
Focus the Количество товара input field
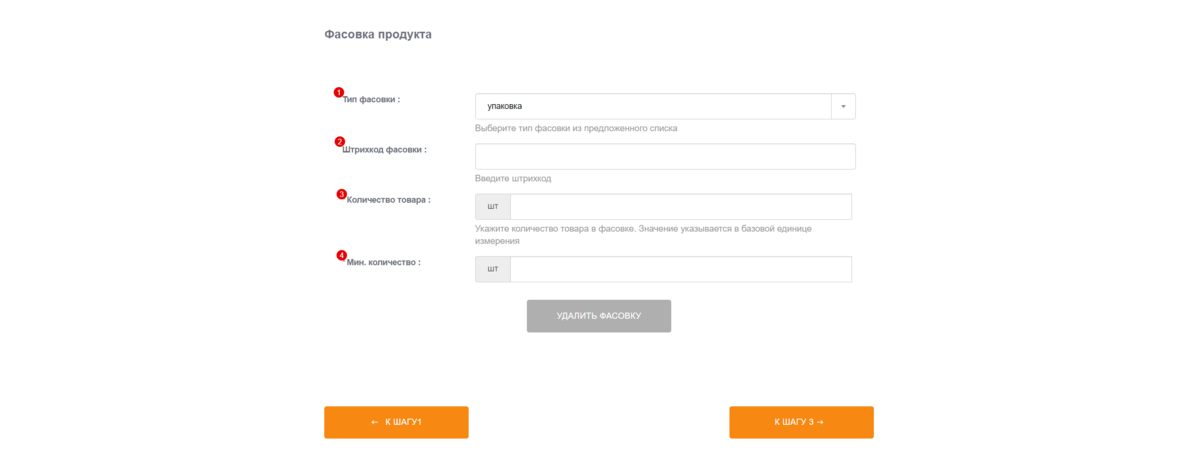tap(681, 206)
